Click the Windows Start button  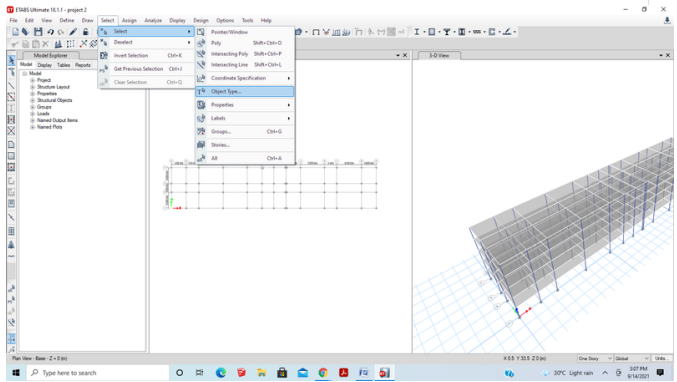click(x=16, y=373)
